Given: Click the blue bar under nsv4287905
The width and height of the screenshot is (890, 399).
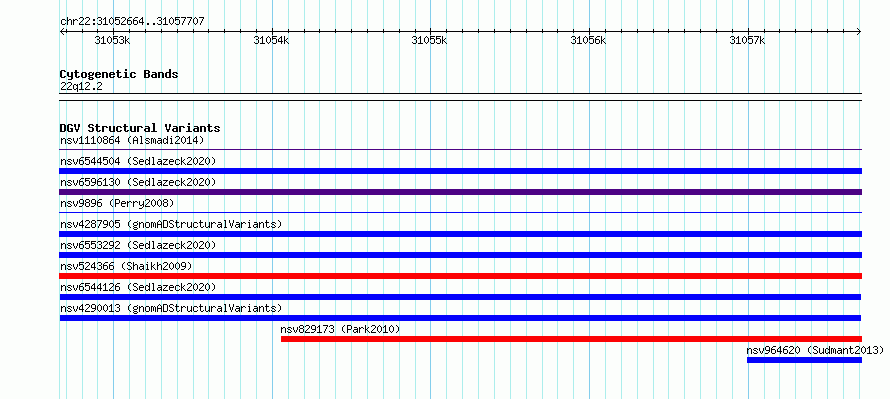Looking at the screenshot, I should [460, 234].
